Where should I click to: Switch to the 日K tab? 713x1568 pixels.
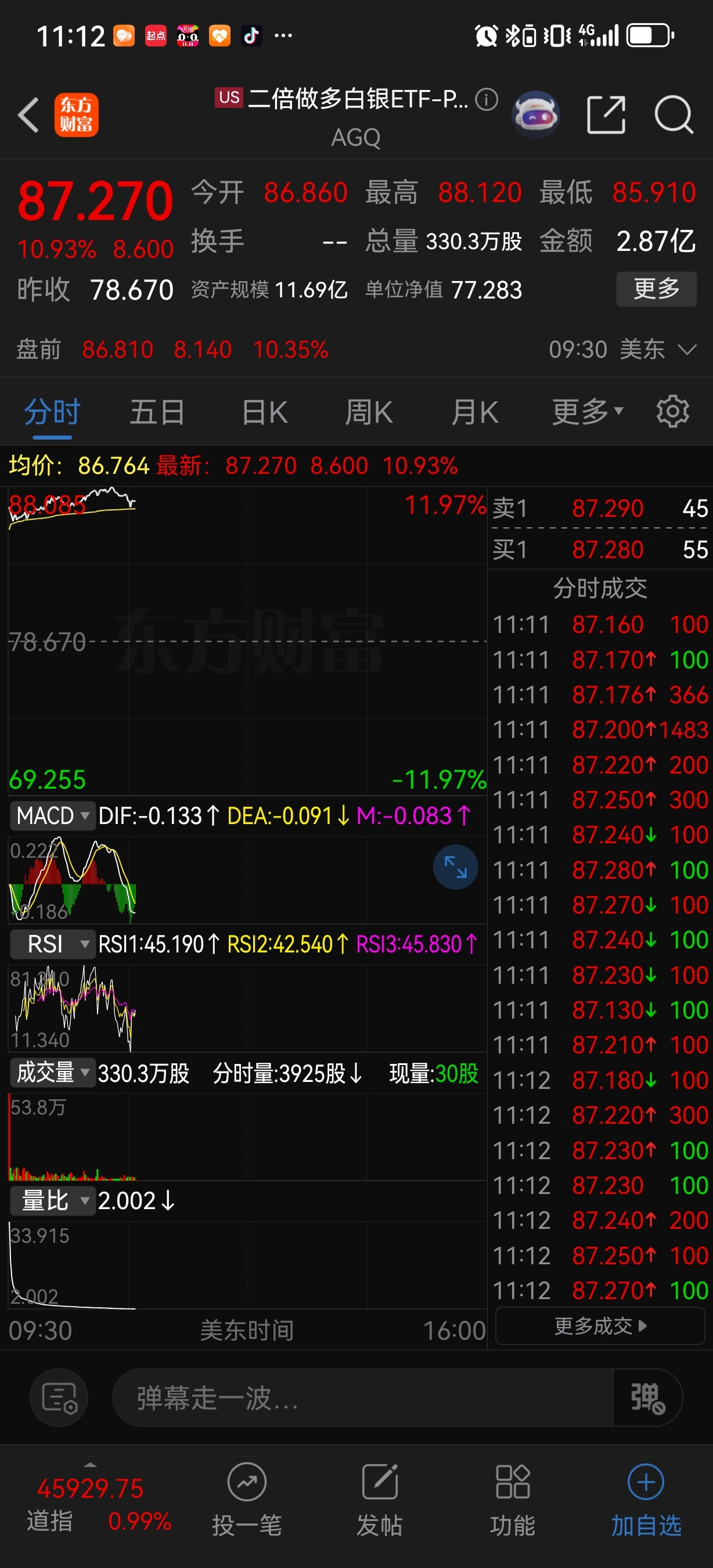[265, 412]
